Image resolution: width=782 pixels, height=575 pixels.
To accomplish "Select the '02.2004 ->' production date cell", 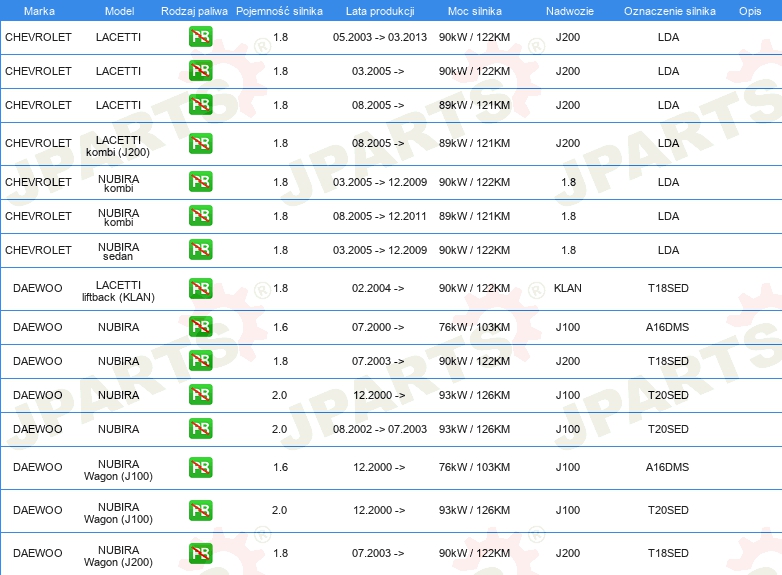I will [378, 288].
